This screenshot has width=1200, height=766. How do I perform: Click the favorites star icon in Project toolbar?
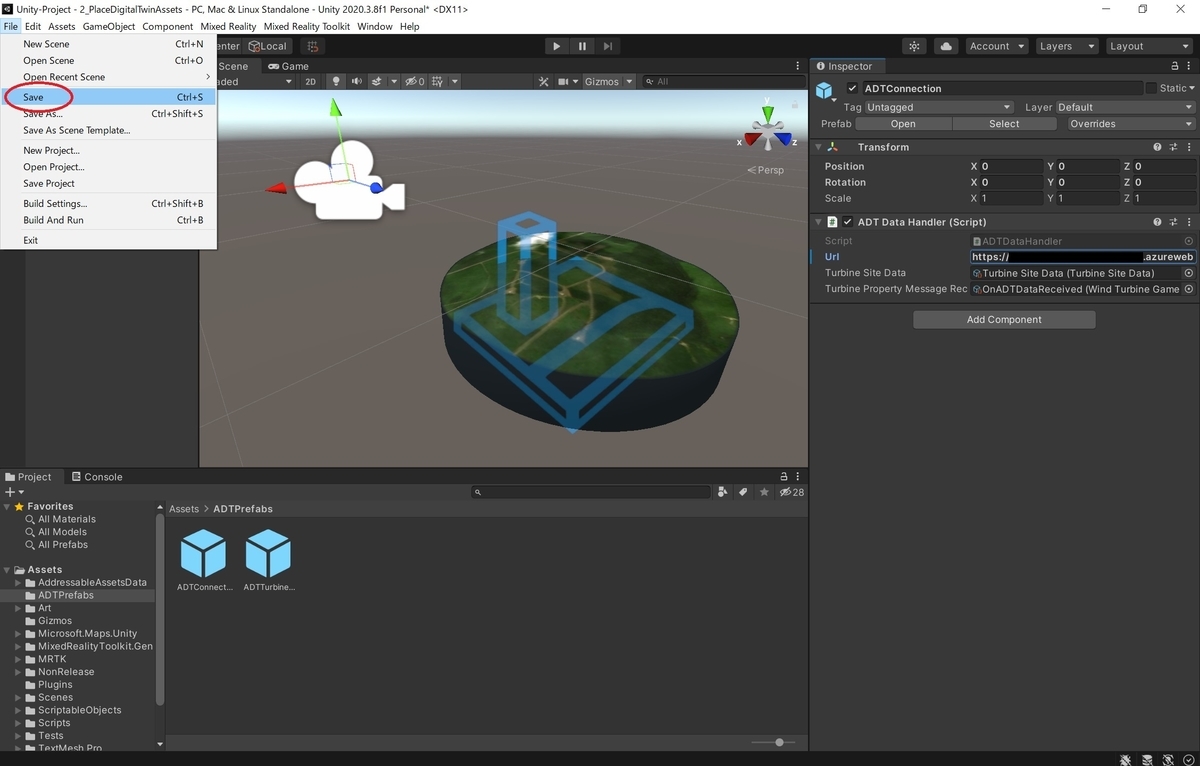click(765, 492)
